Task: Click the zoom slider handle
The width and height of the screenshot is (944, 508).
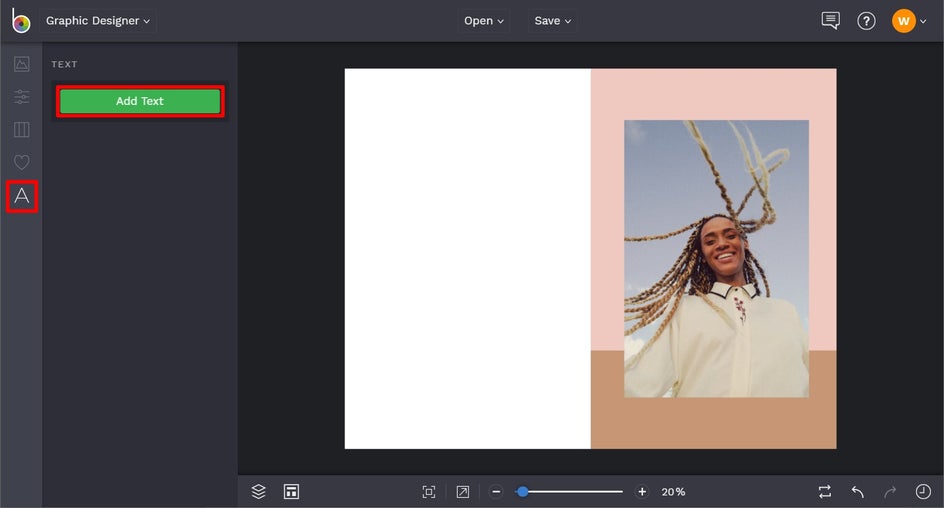Action: click(x=523, y=492)
